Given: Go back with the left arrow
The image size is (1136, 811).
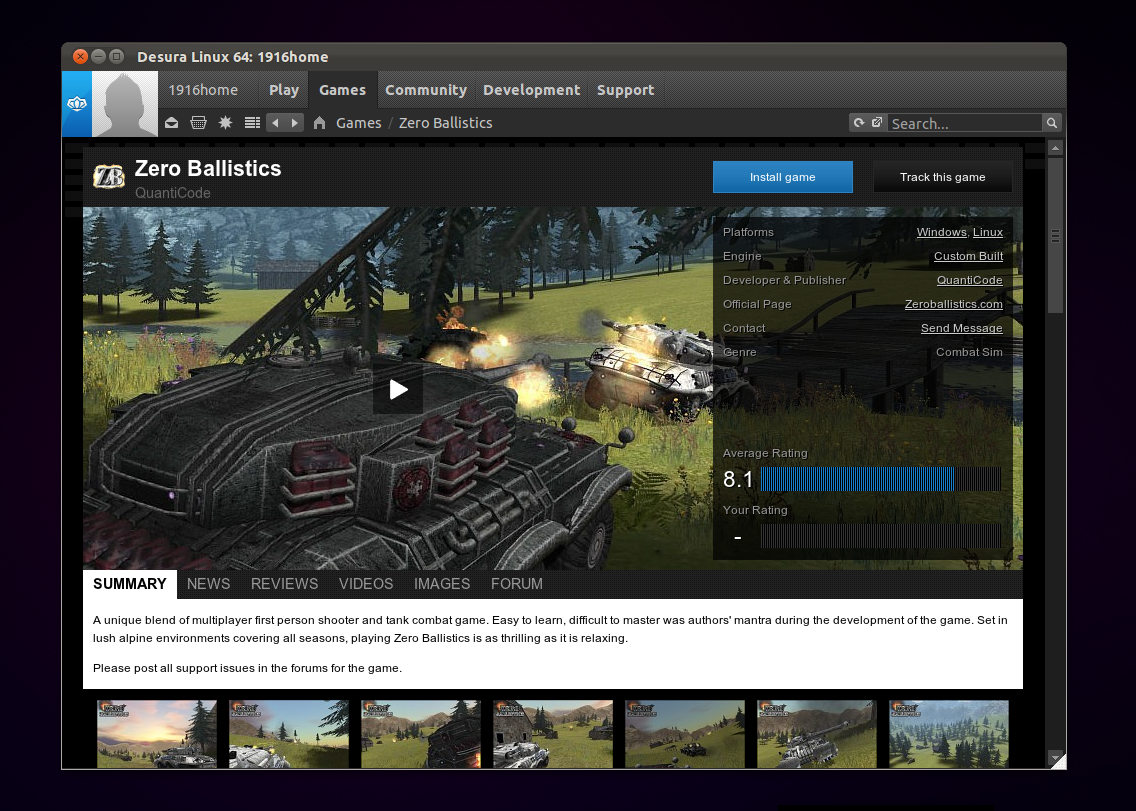Looking at the screenshot, I should pos(275,123).
